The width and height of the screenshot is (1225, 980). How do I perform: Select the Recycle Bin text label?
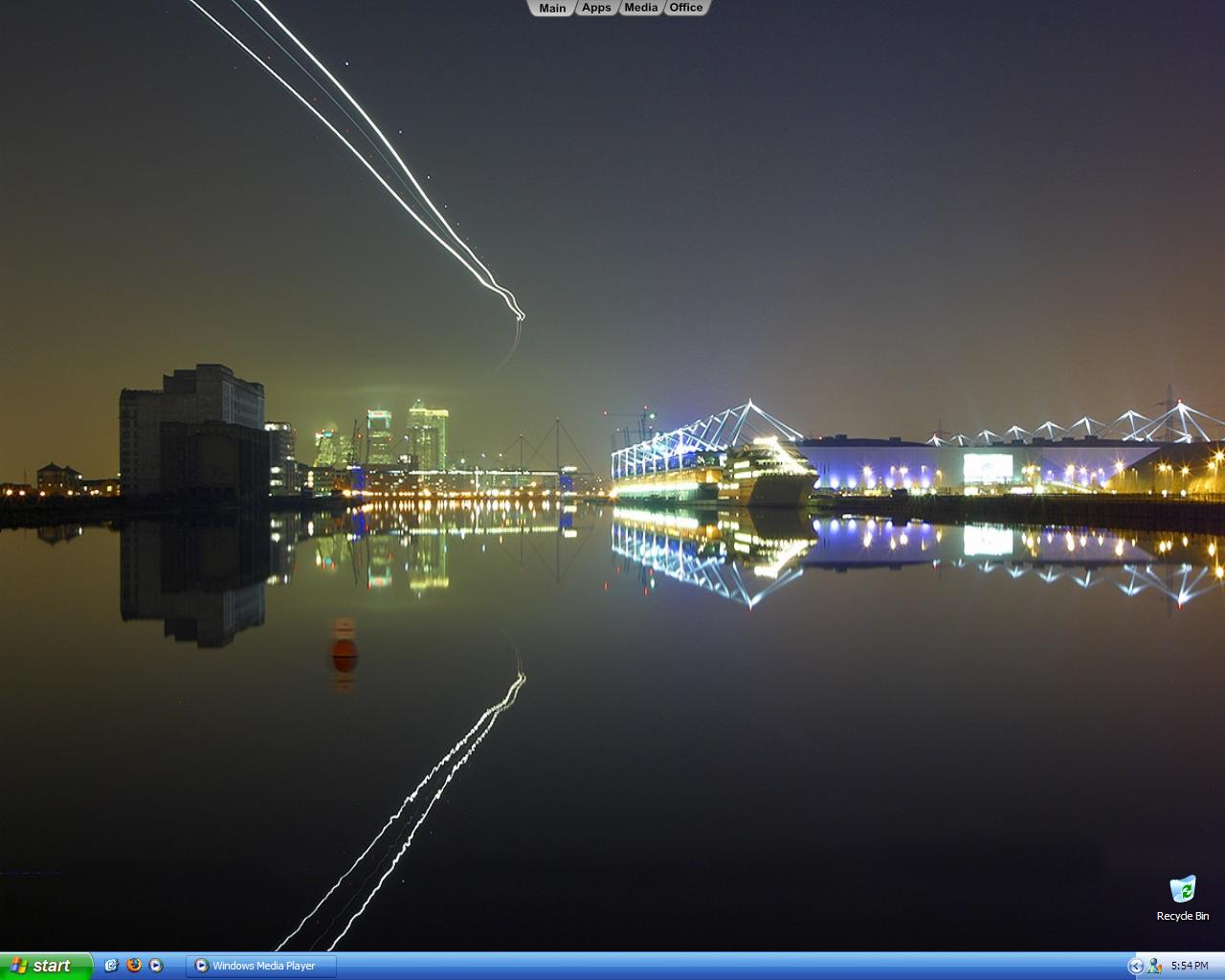click(1183, 916)
